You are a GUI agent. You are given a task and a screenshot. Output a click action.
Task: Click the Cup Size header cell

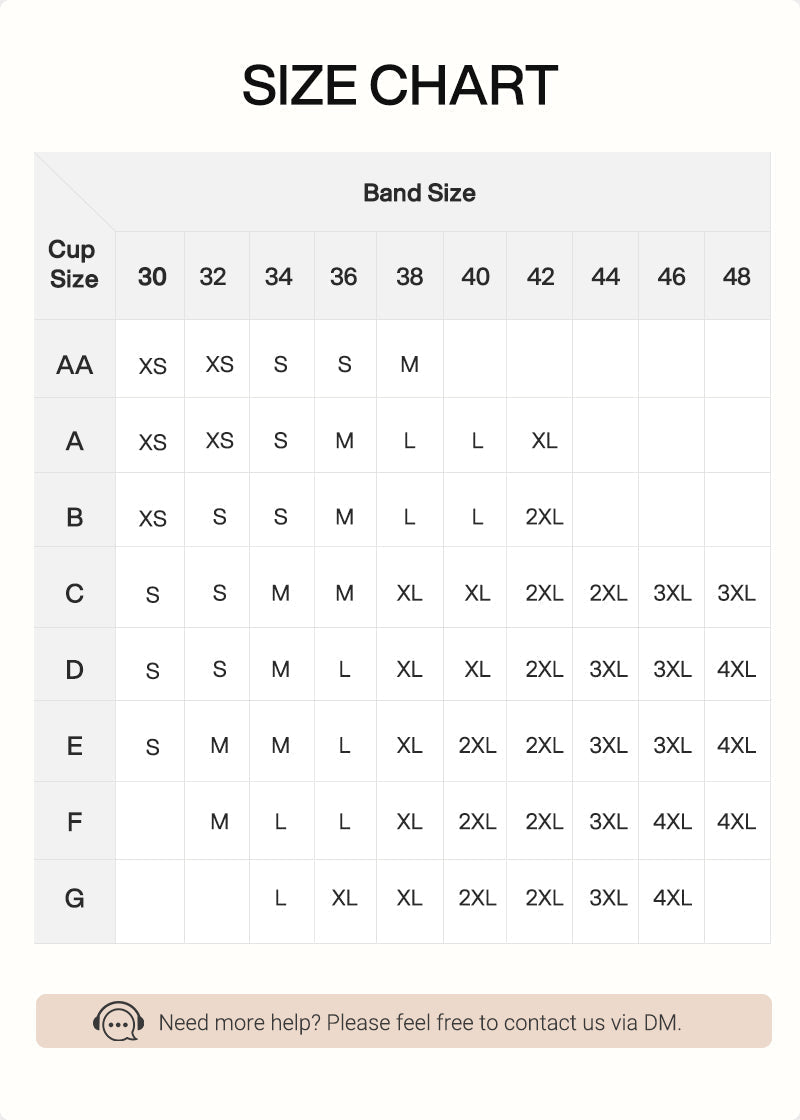[x=74, y=264]
